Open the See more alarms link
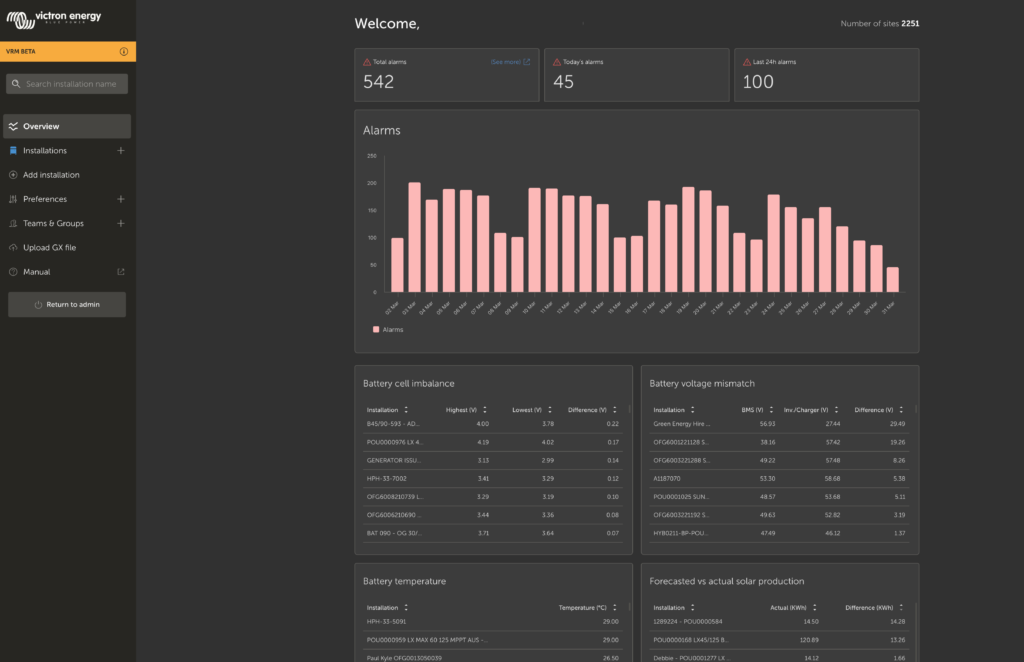Screen dimensions: 1024x662 coord(510,62)
